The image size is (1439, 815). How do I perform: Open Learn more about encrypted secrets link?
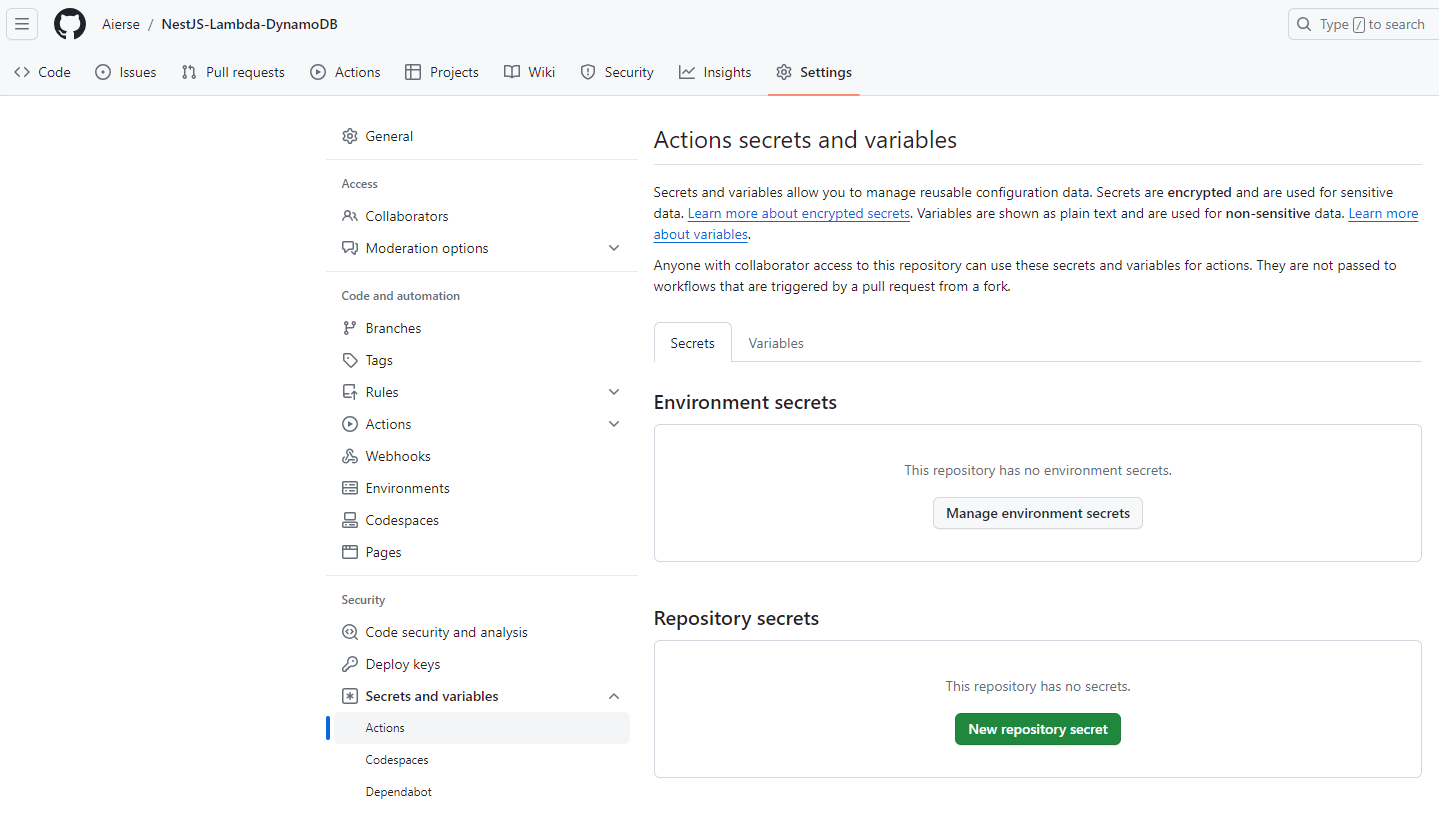pyautogui.click(x=799, y=213)
